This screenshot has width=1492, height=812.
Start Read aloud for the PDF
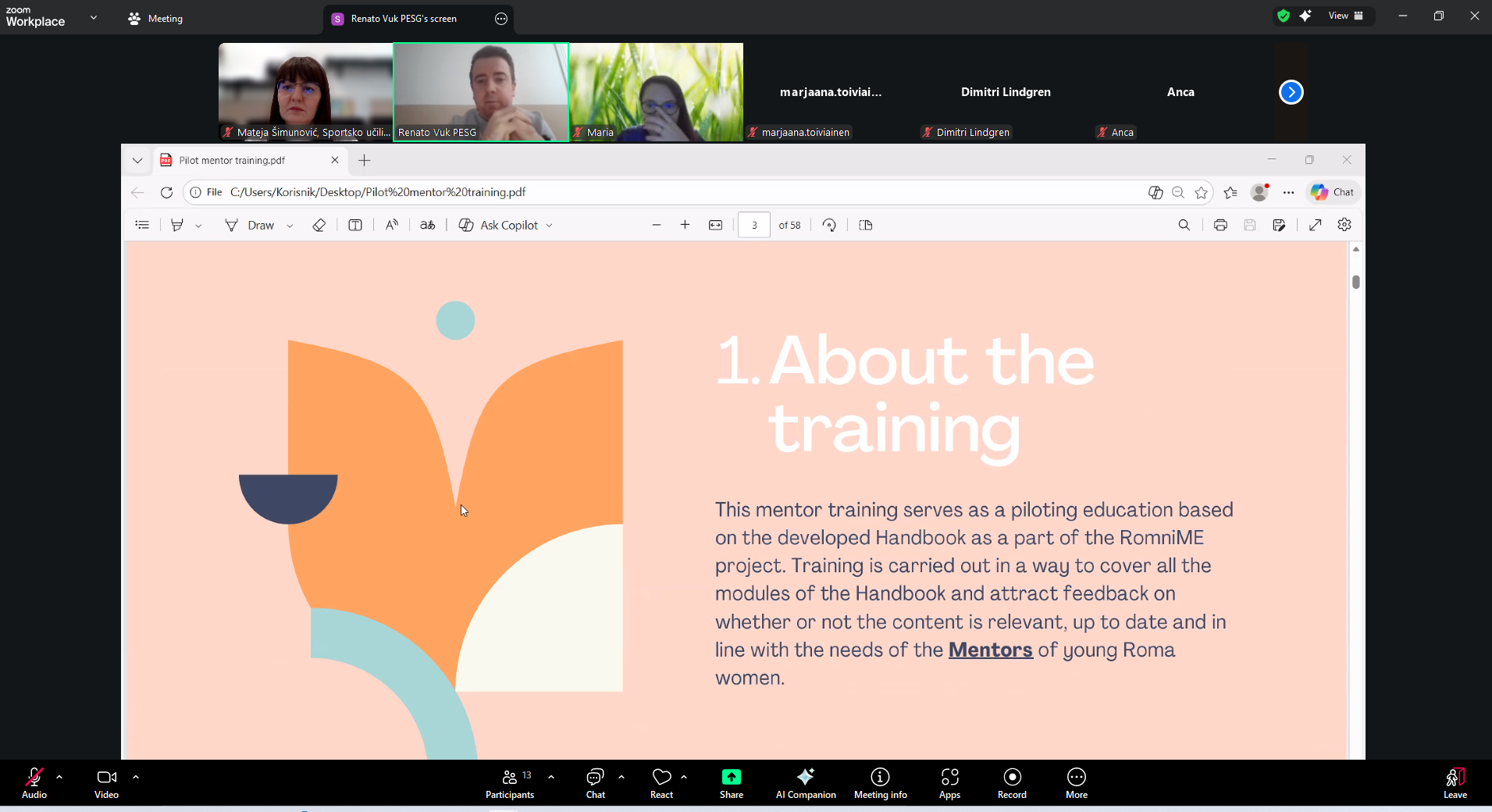pyautogui.click(x=391, y=225)
